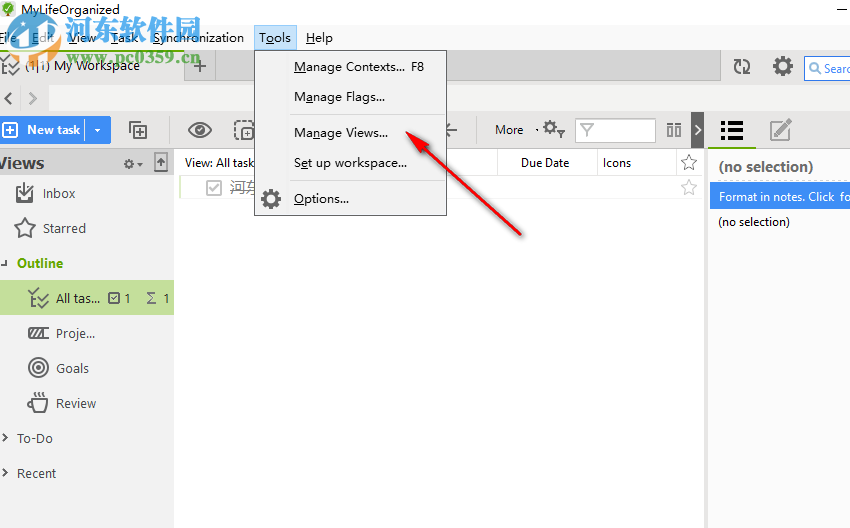The image size is (850, 528).
Task: Click the add subtask icon
Action: [138, 130]
